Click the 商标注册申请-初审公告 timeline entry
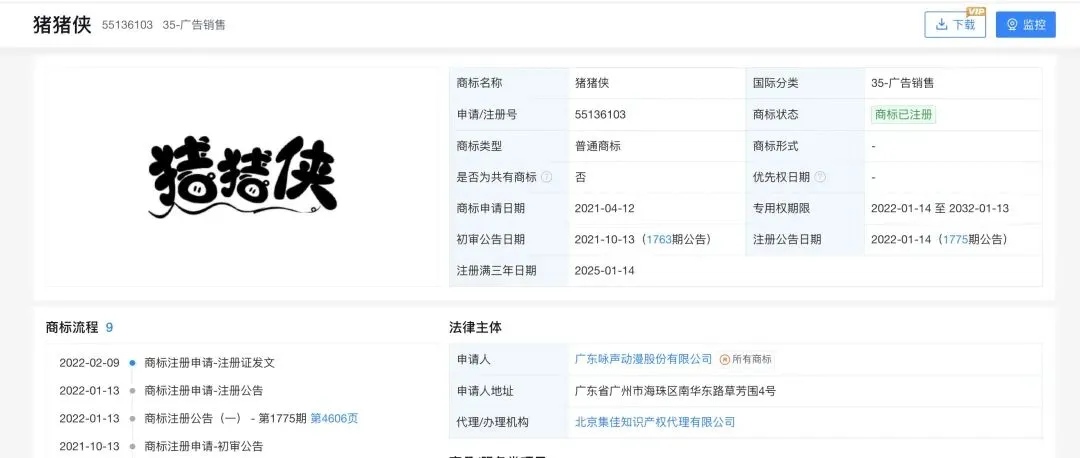 tap(203, 446)
